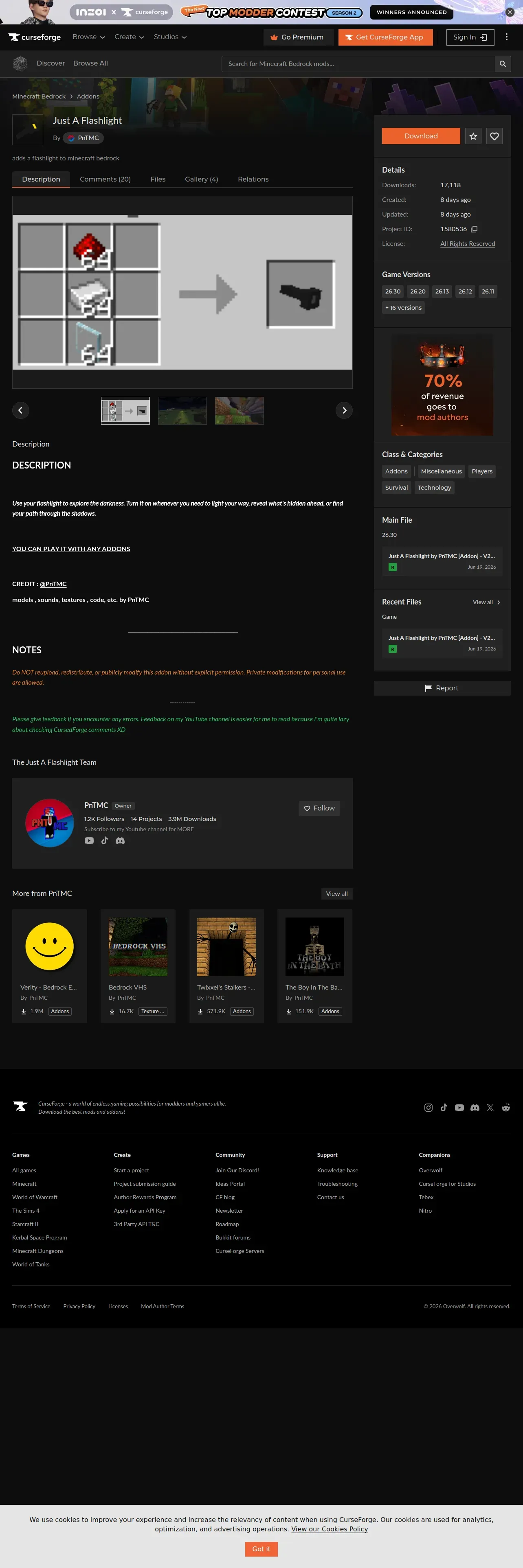Click the 26.30 game version tag

(393, 291)
